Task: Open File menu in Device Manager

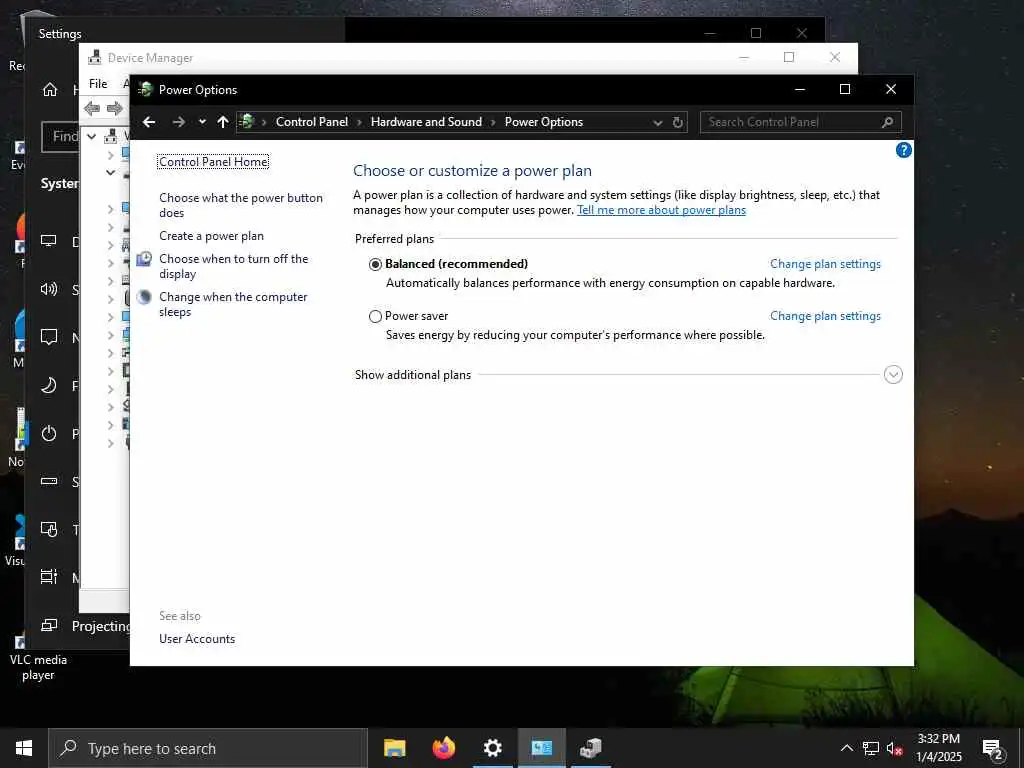Action: (x=98, y=84)
